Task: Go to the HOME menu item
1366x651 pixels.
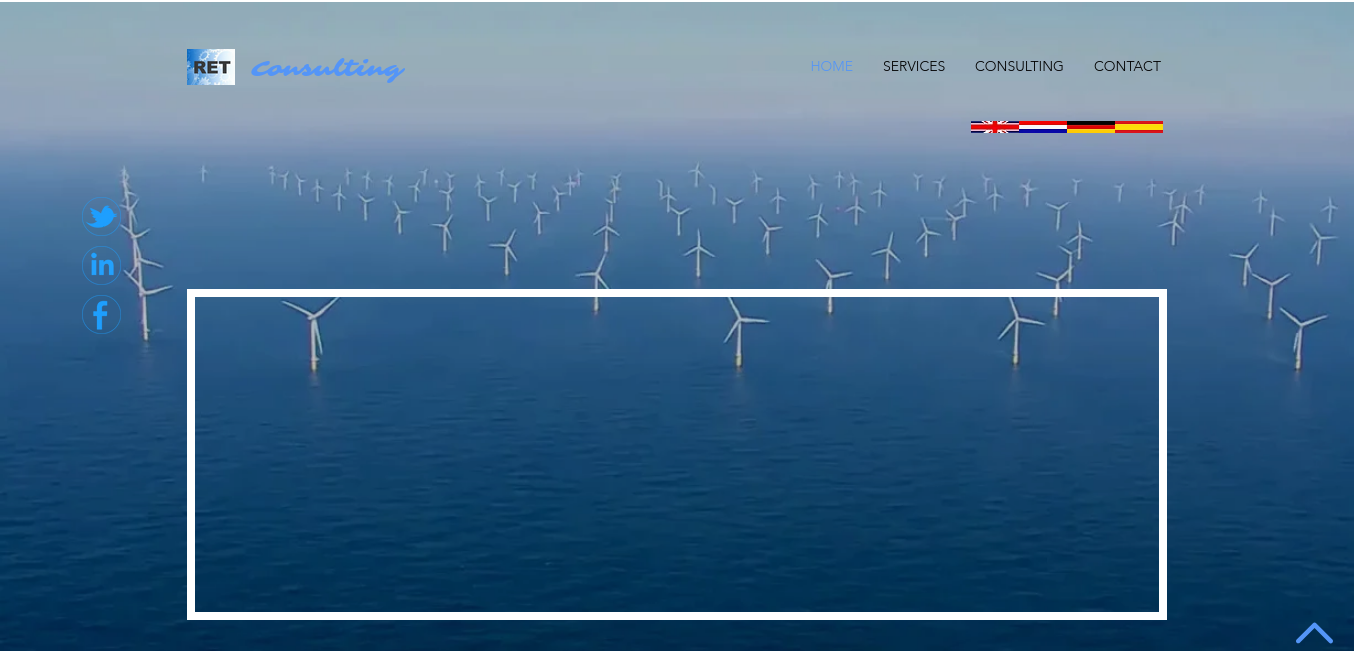Action: click(x=831, y=66)
